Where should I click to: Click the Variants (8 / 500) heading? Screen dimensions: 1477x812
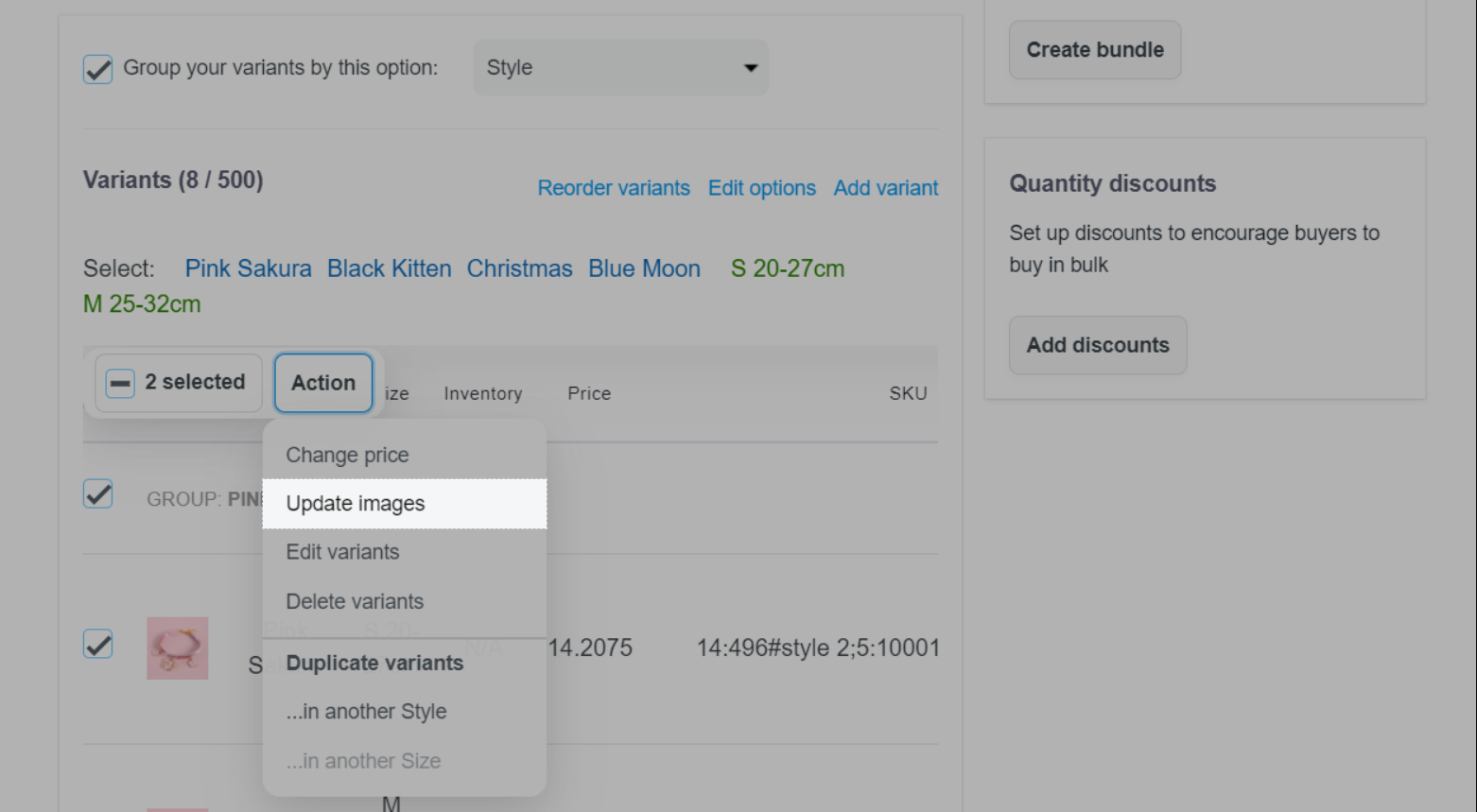pos(173,180)
